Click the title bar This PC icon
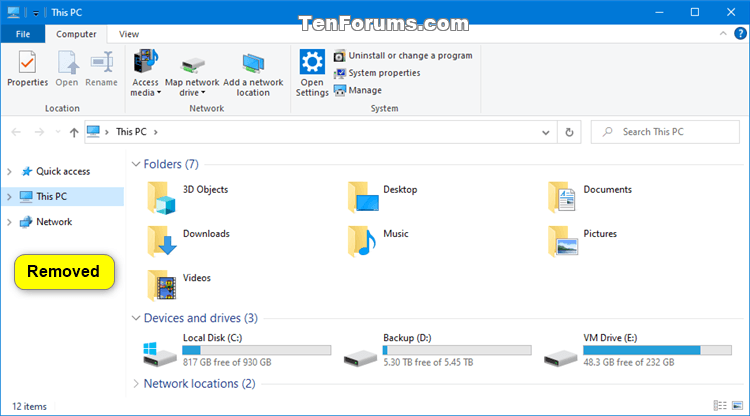Screen dimensions: 750x416 pos(13,12)
